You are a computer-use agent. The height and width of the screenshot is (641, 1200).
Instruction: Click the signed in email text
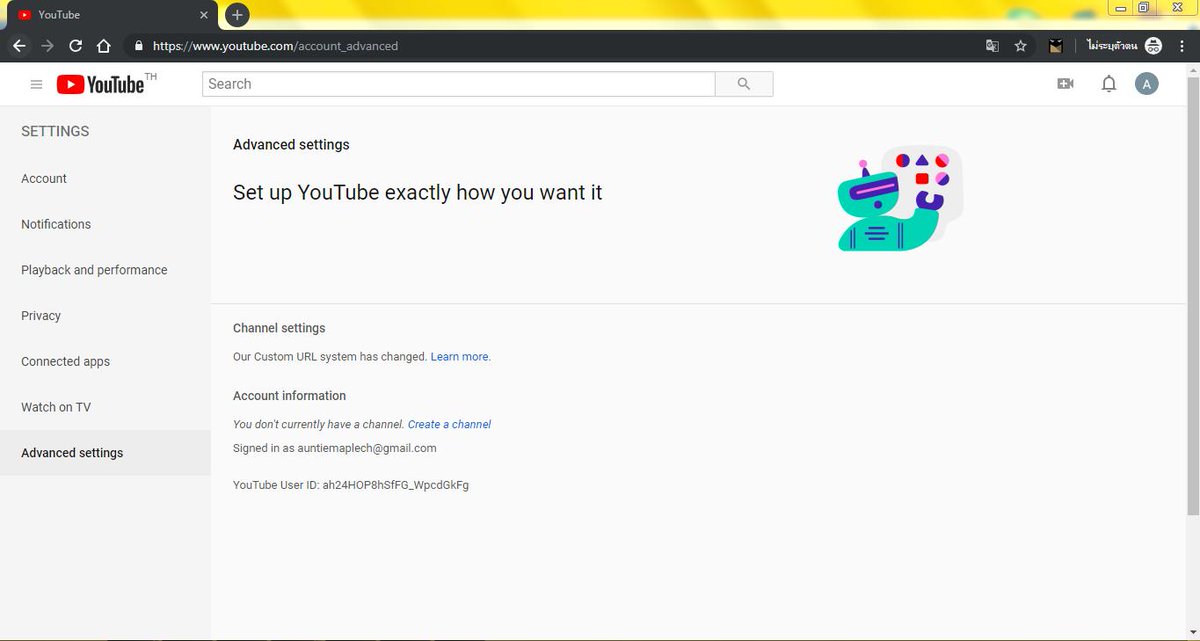point(335,448)
